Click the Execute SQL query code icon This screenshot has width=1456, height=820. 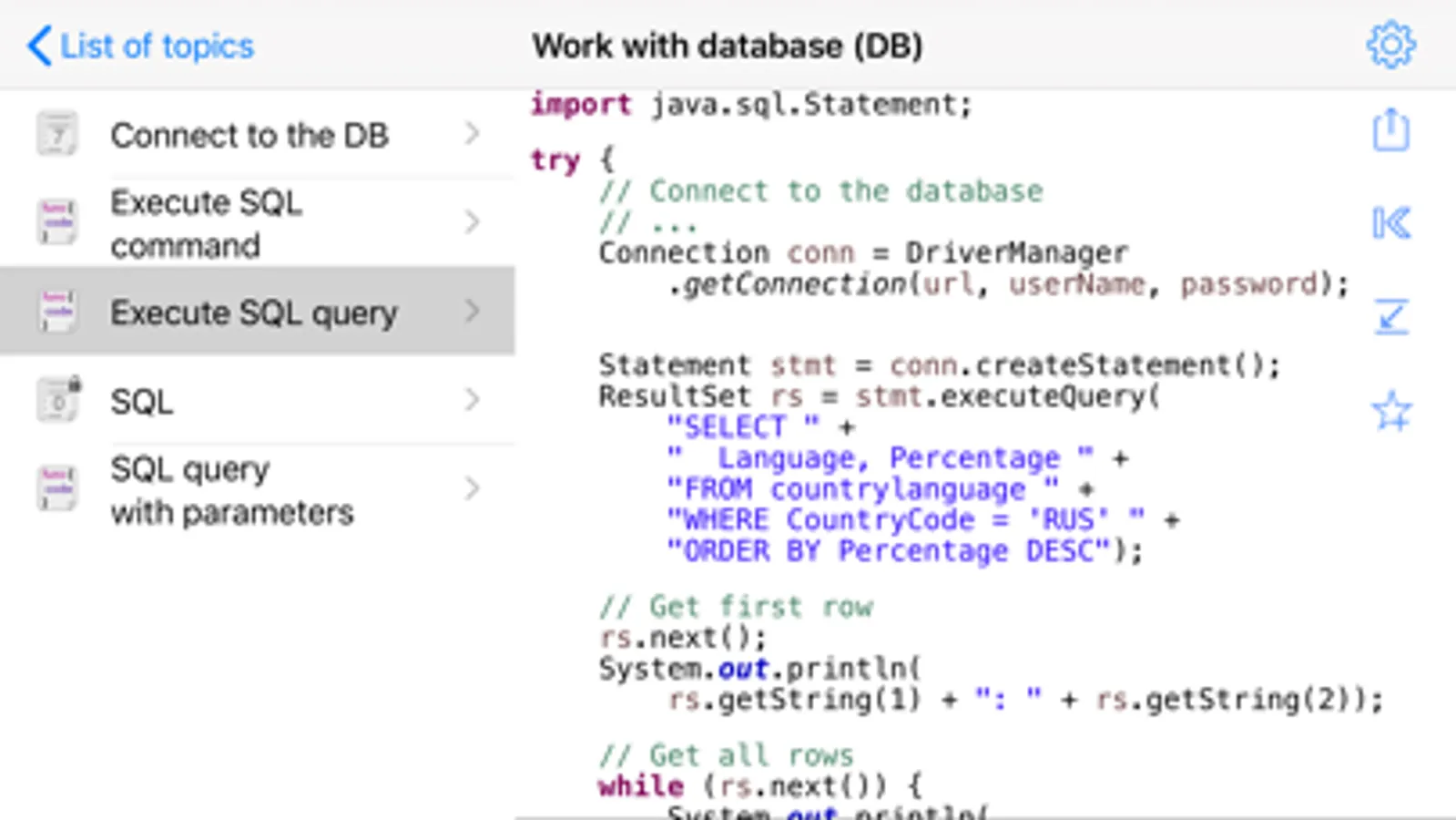[x=57, y=312]
